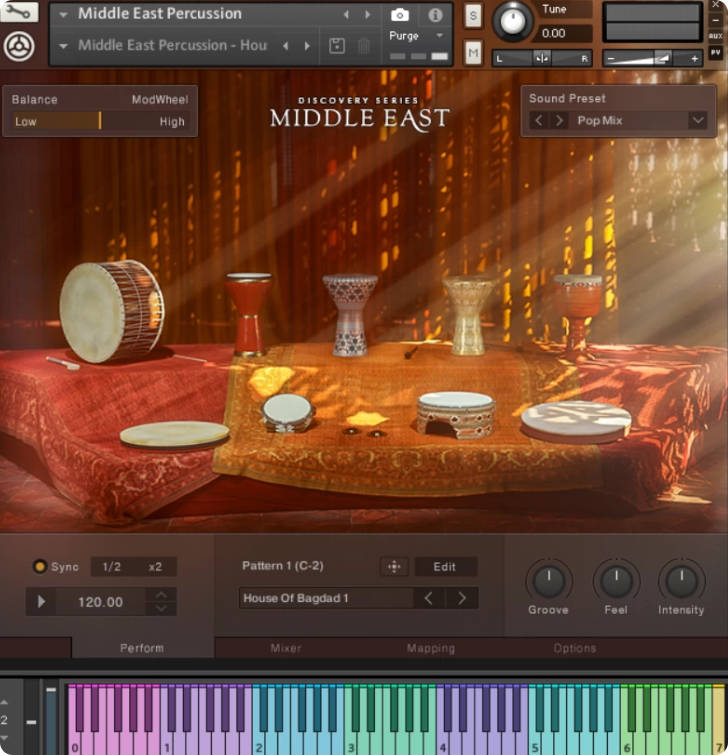Take a snapshot with the camera icon

point(400,15)
